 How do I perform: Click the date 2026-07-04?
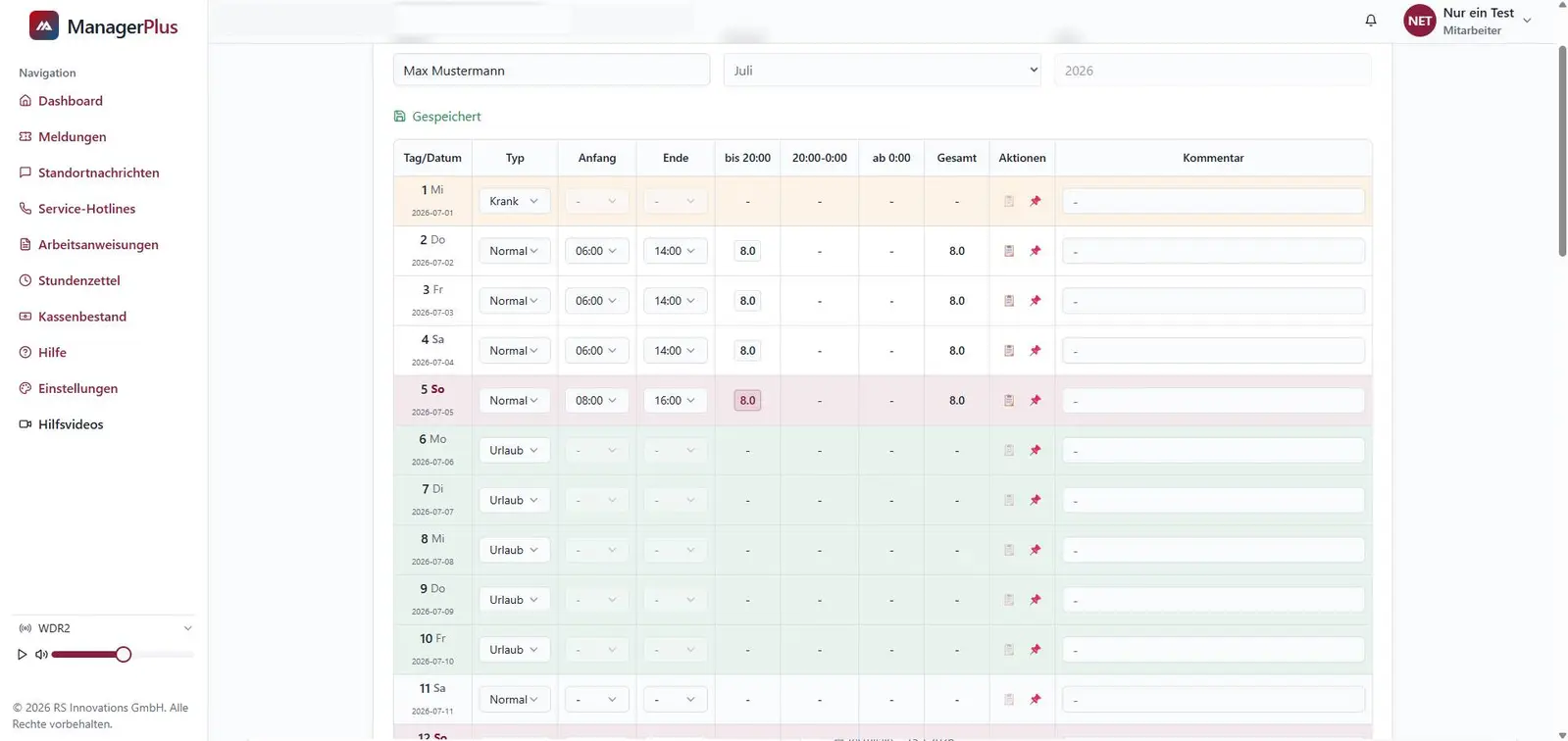point(432,363)
